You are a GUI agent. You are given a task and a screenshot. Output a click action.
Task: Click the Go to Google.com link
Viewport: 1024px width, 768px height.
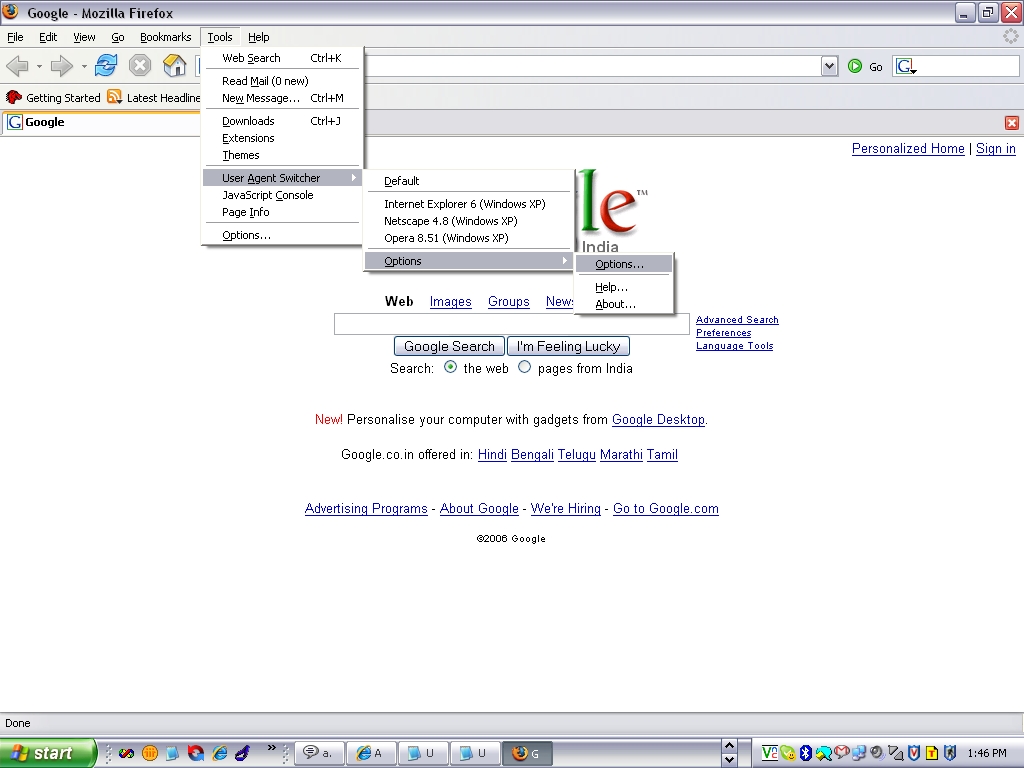[x=665, y=508]
